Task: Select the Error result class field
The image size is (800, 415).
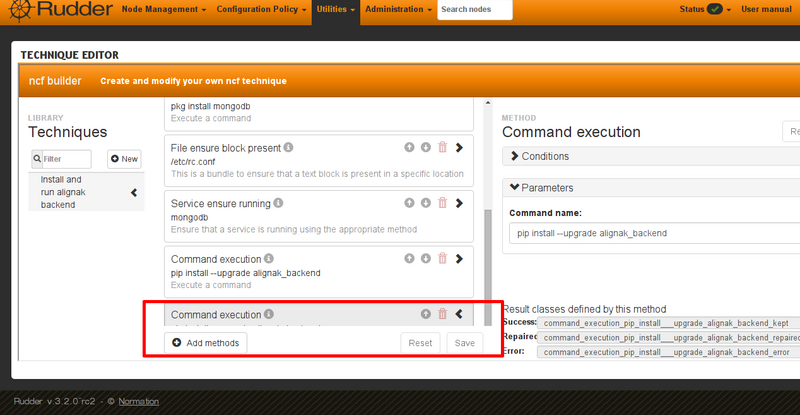Action: coord(669,352)
